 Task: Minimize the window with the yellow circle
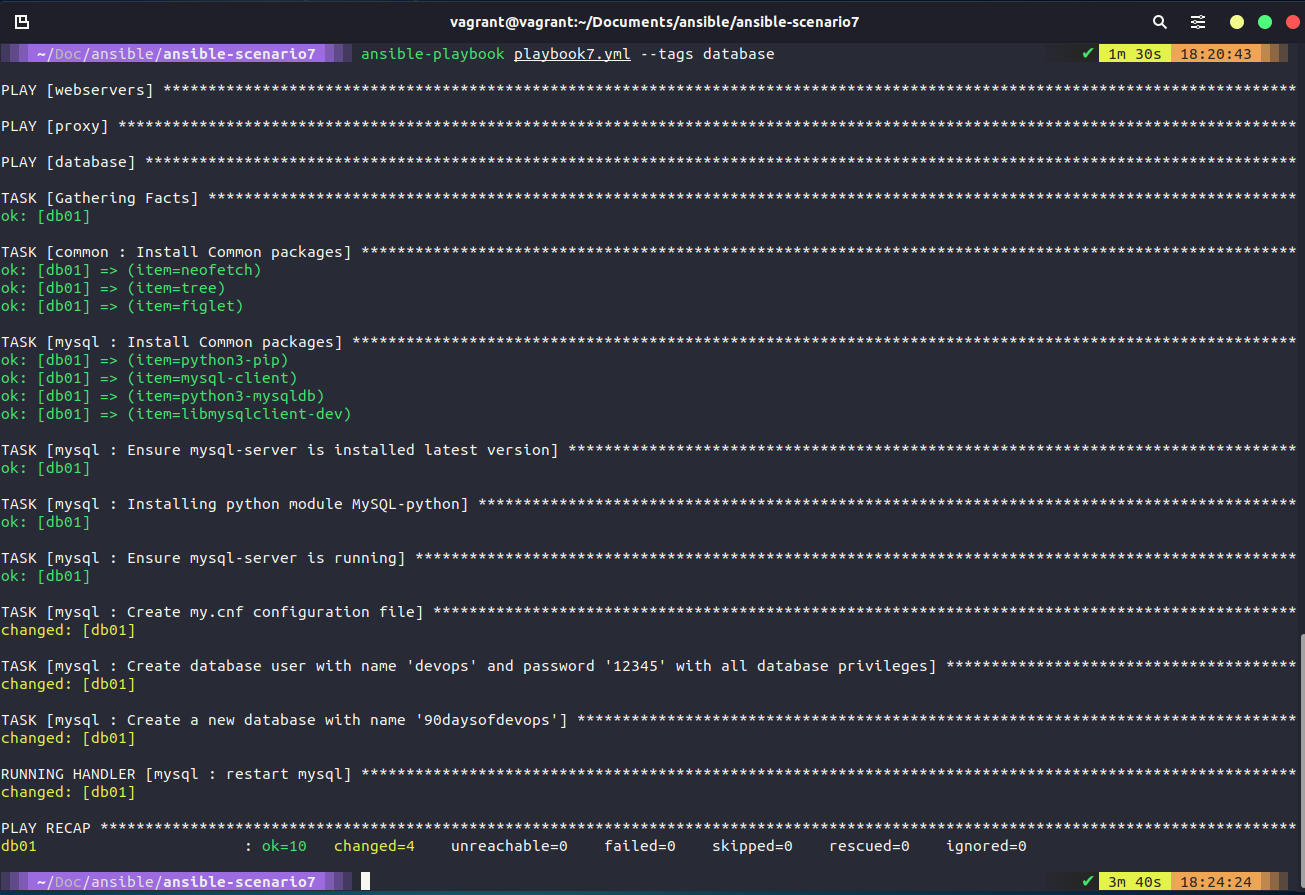click(1236, 20)
